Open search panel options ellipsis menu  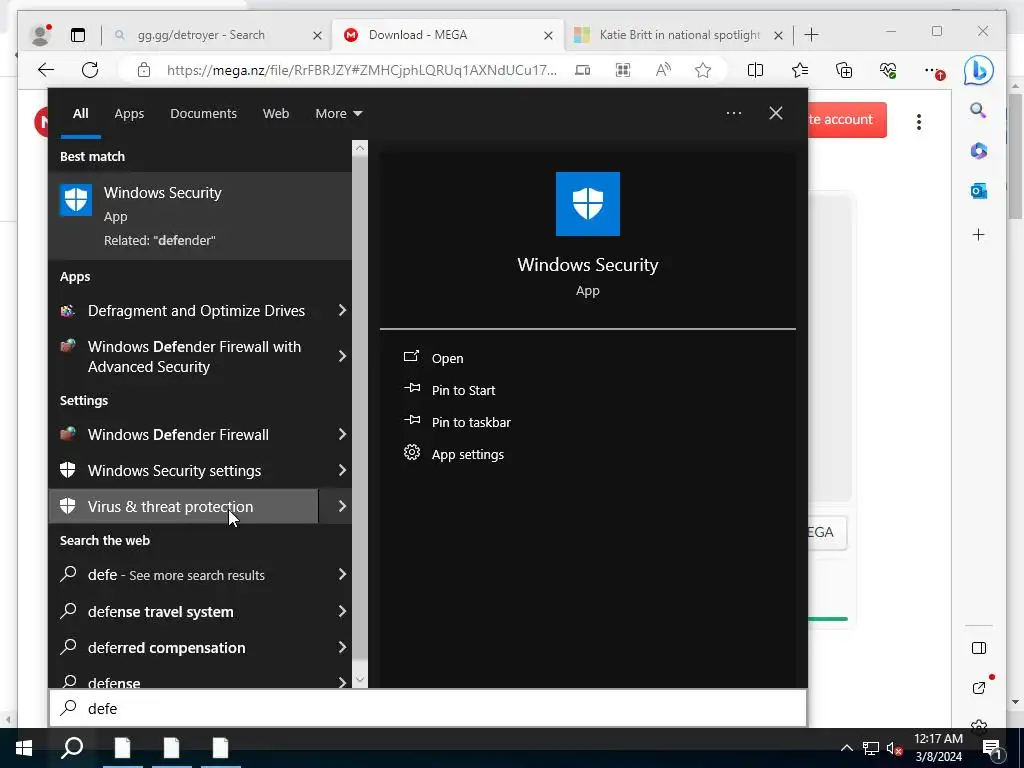coord(733,114)
